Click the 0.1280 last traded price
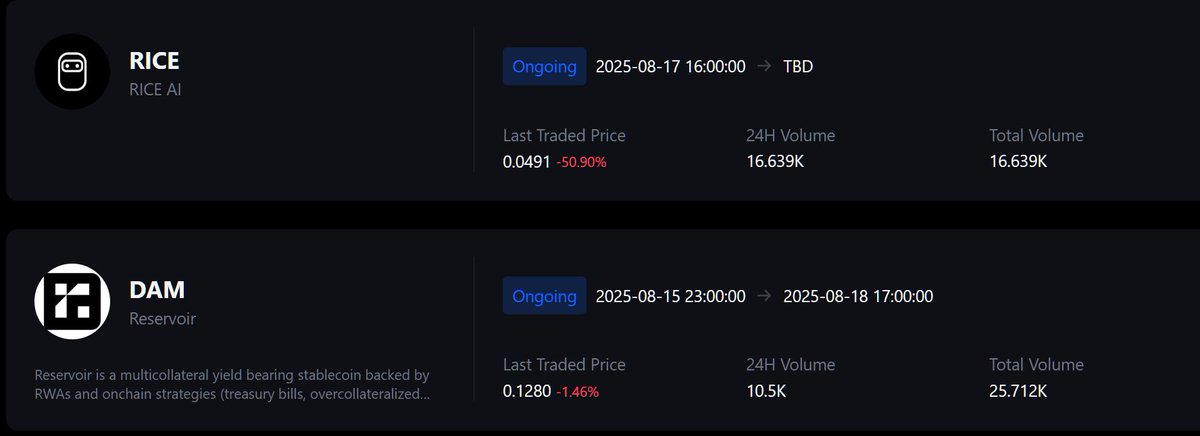1200x436 pixels. coord(527,391)
